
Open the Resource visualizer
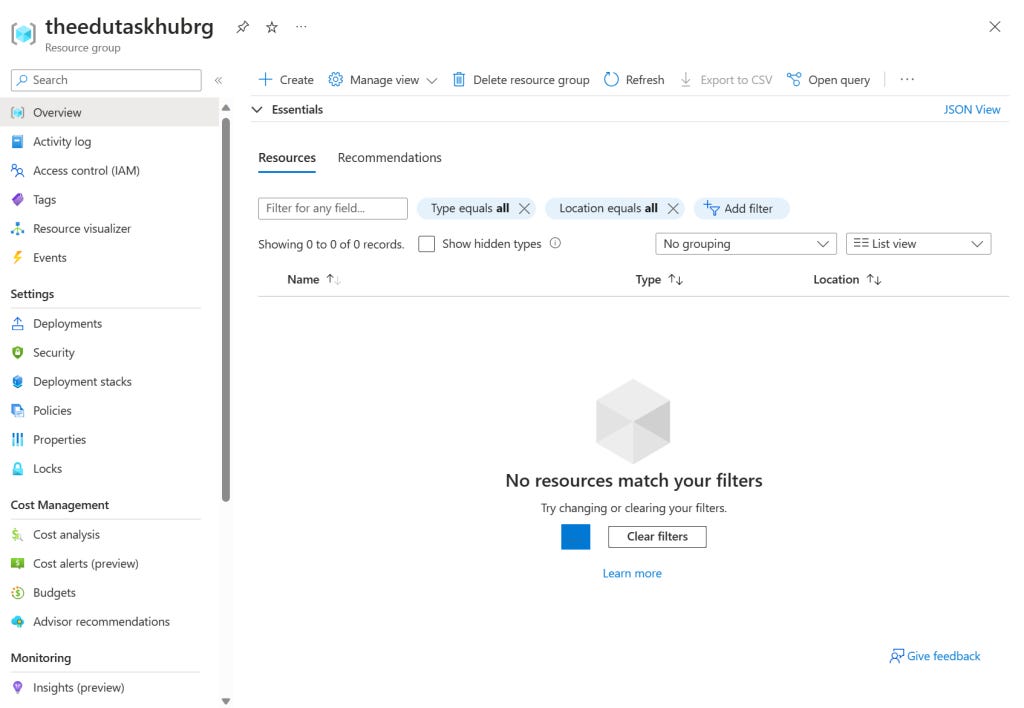[x=87, y=228]
